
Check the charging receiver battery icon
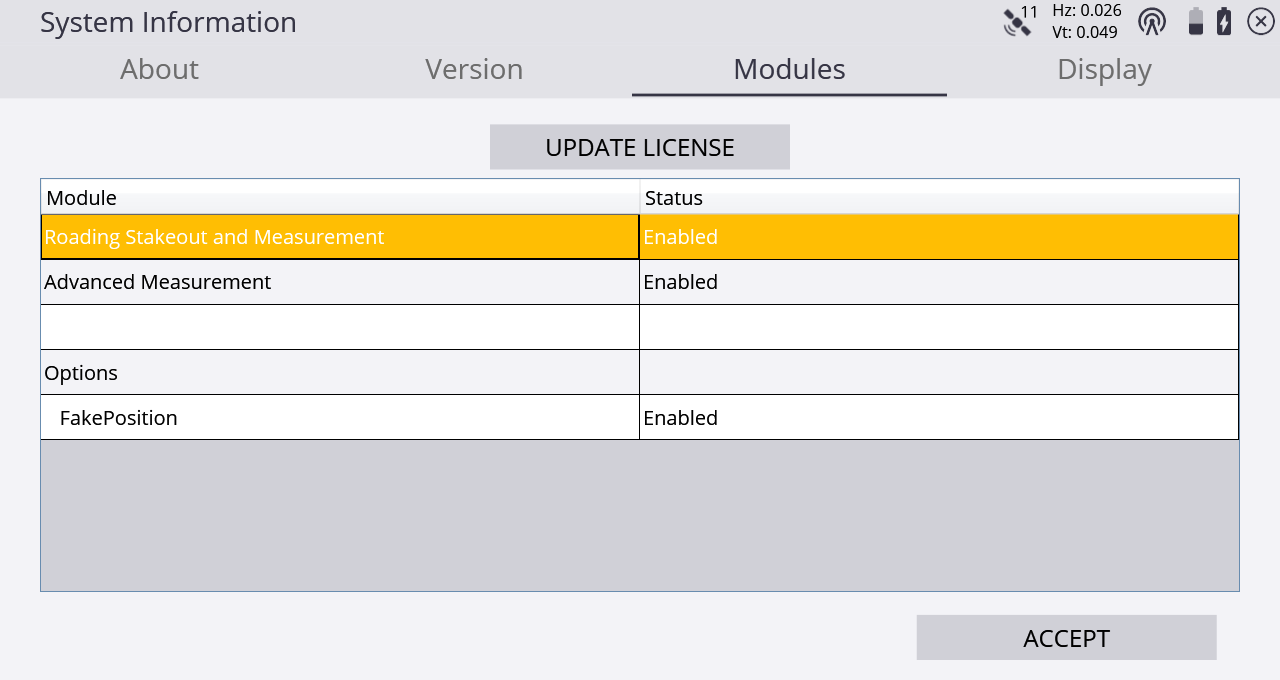(1224, 21)
